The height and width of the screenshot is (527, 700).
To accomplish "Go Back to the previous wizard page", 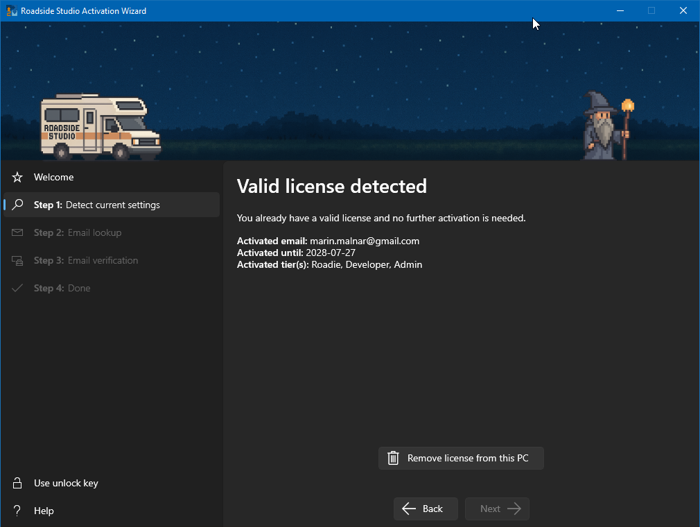I will (x=425, y=509).
